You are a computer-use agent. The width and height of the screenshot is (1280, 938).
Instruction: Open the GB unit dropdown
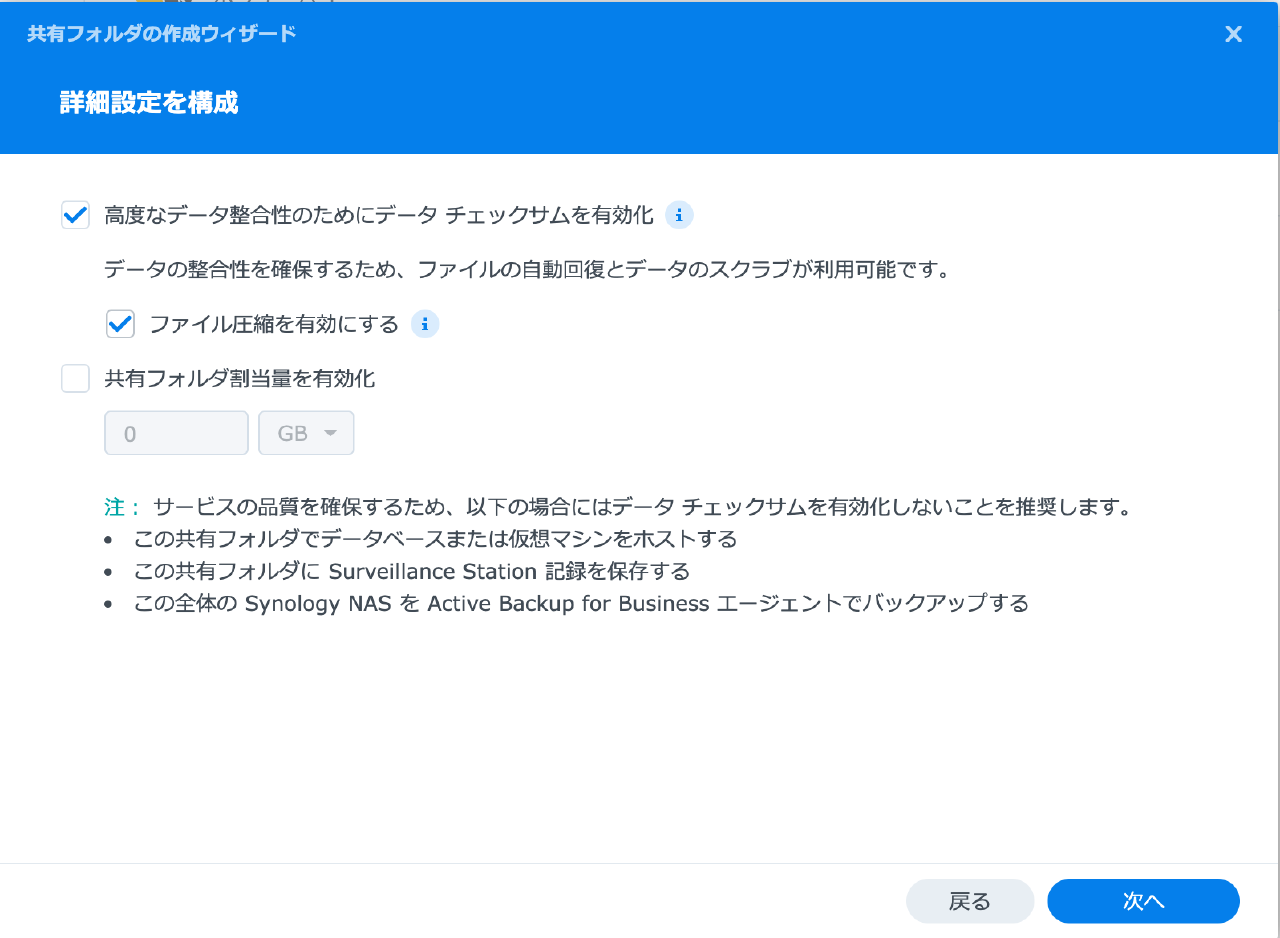point(306,433)
